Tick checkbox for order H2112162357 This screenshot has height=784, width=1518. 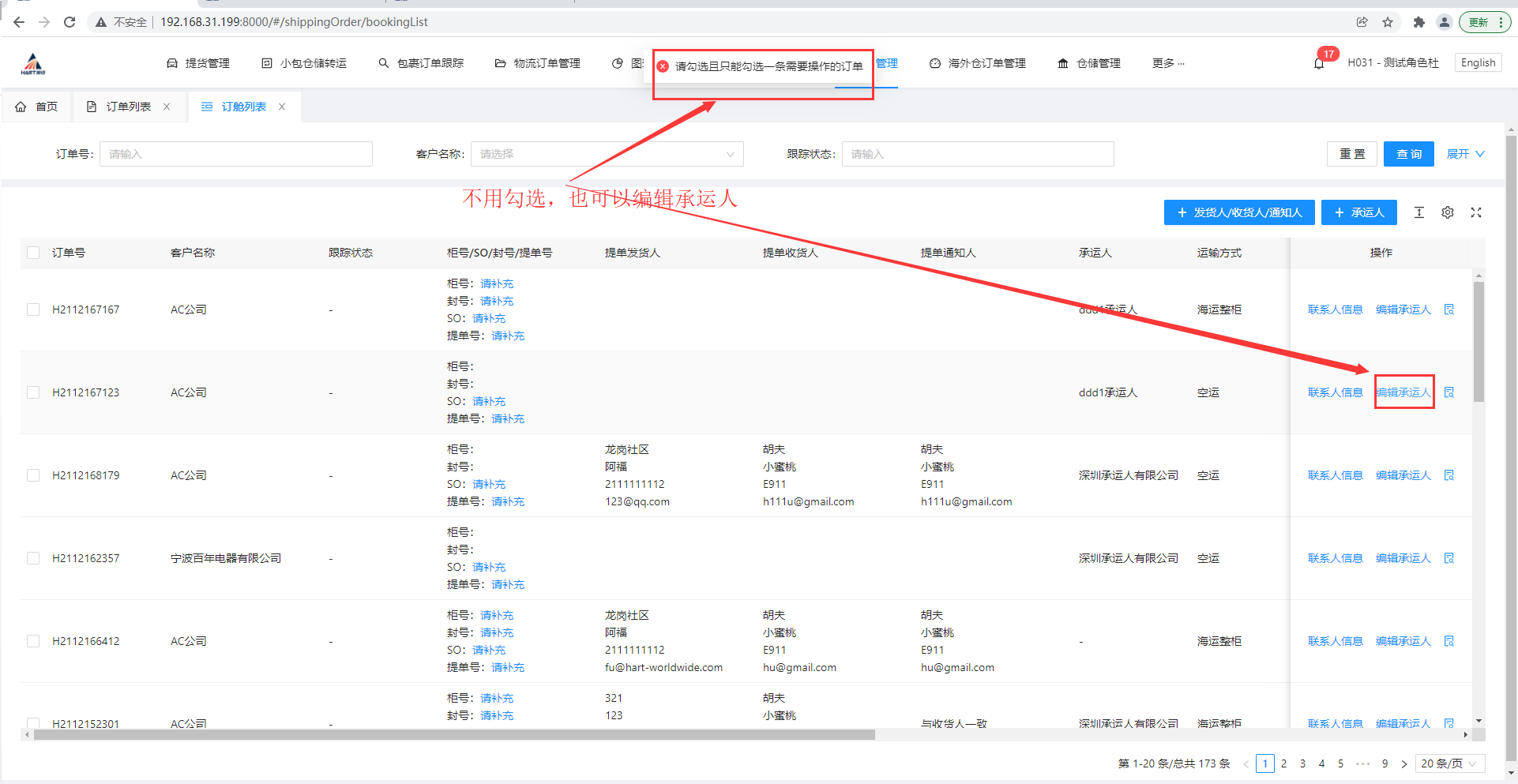coord(33,558)
